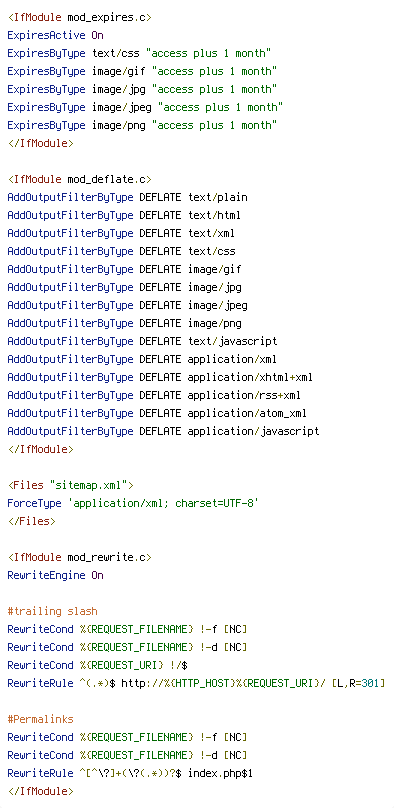This screenshot has height=808, width=394.
Task: Click the DEFLATE application/atom_xml line
Action: [157, 414]
